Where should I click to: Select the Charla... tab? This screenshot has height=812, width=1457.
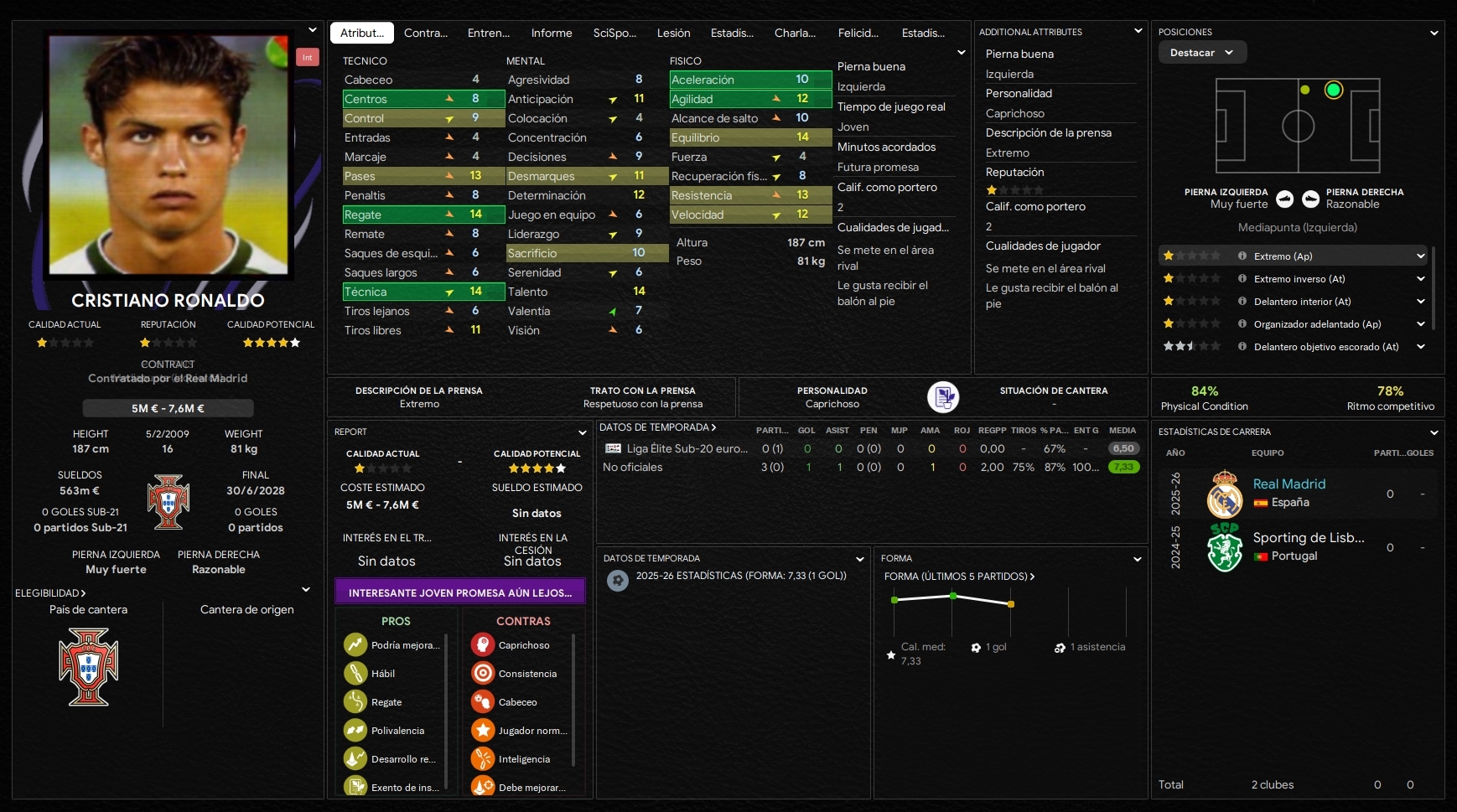tap(795, 33)
